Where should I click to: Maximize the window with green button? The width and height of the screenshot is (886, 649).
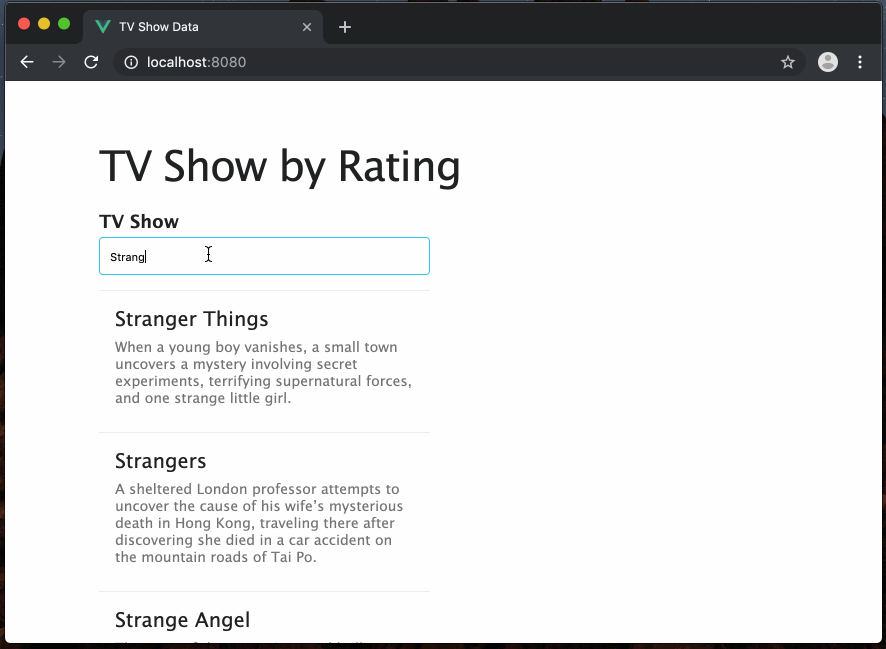[64, 24]
